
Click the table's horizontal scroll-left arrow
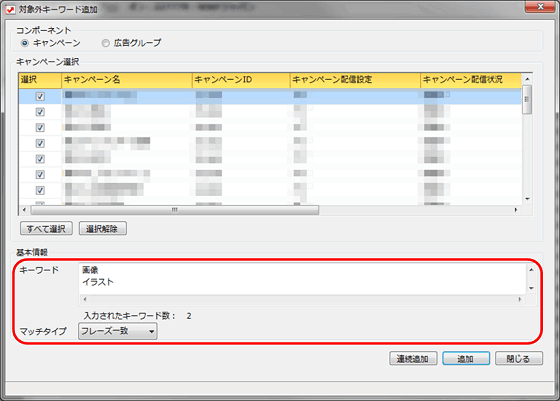(24, 210)
